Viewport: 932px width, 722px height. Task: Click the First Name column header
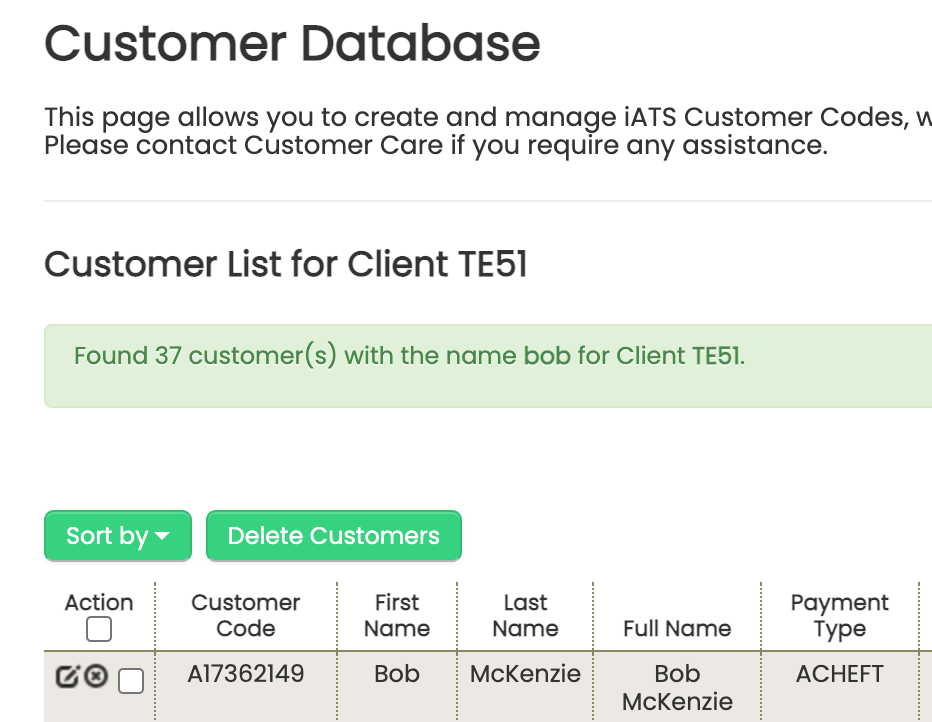click(397, 616)
